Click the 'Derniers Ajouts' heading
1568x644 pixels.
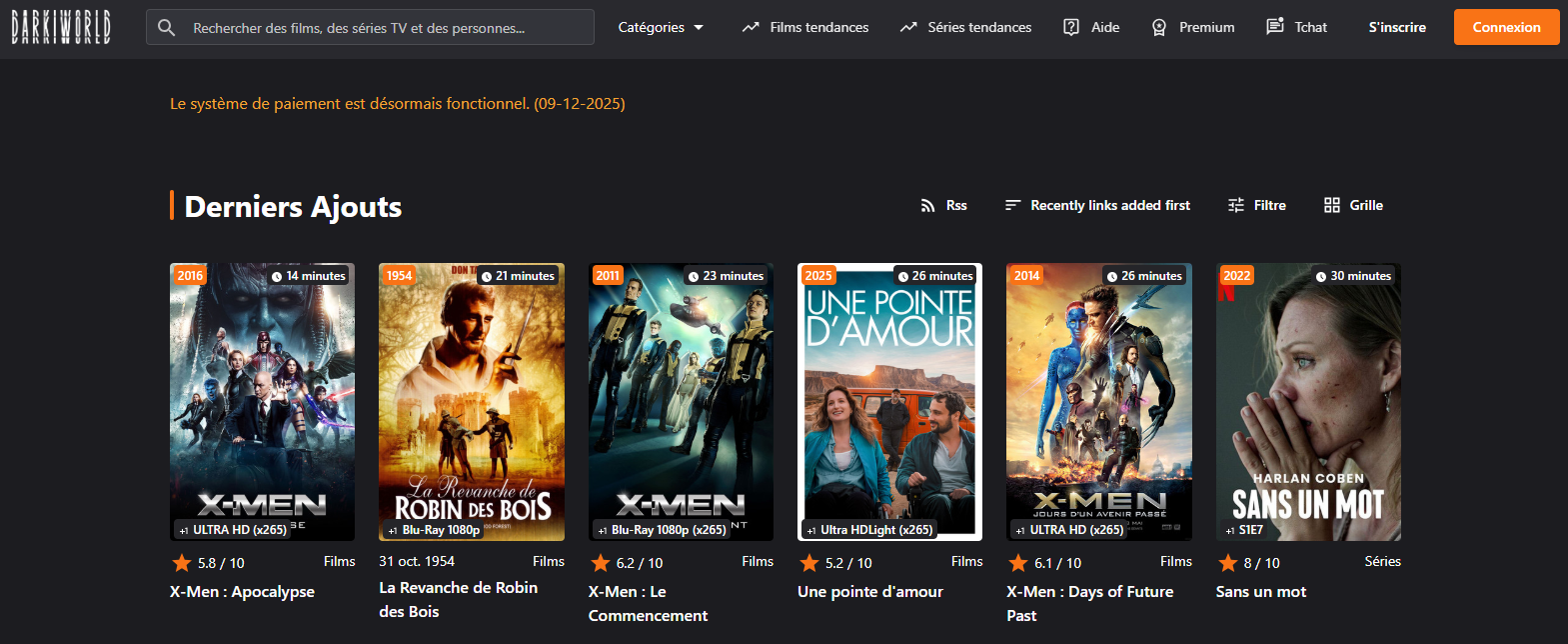[x=293, y=207]
